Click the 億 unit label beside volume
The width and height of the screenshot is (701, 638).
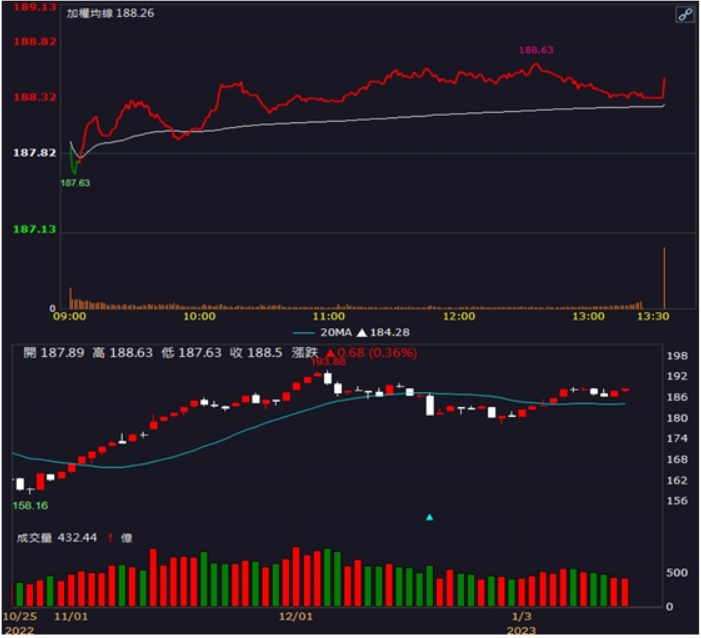tap(127, 538)
